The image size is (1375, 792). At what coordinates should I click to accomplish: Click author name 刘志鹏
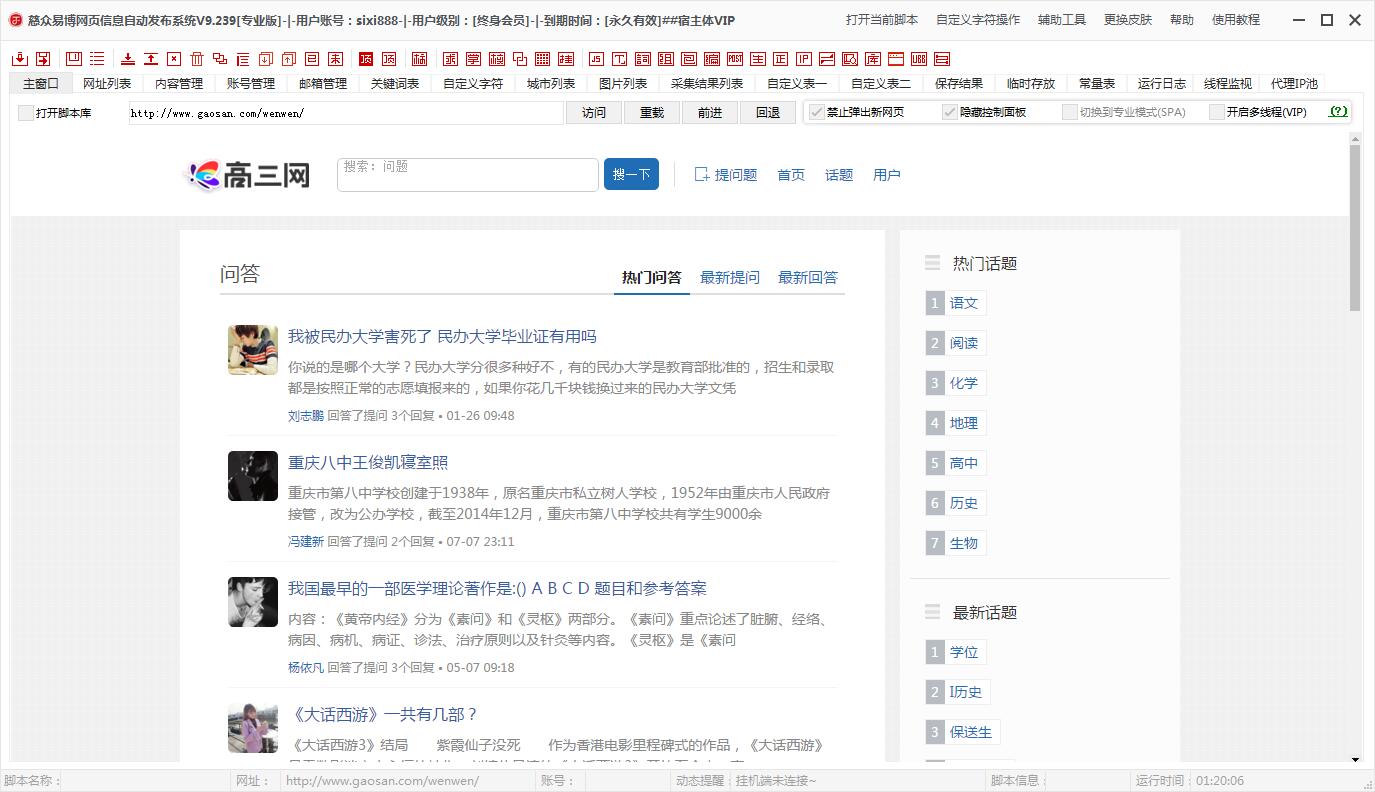(306, 416)
